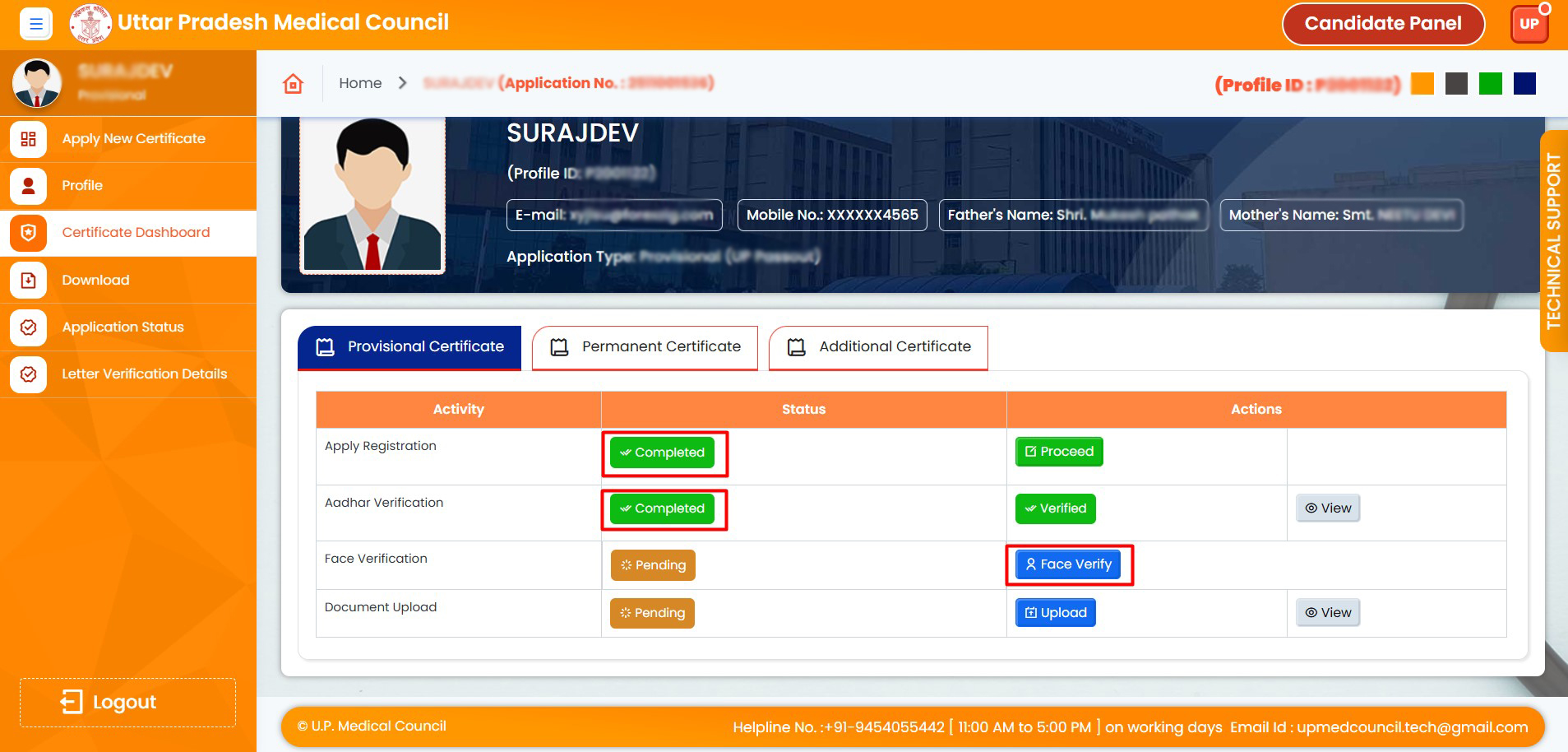Select the Provisional Certificate tab
This screenshot has width=1568, height=752.
(x=409, y=347)
